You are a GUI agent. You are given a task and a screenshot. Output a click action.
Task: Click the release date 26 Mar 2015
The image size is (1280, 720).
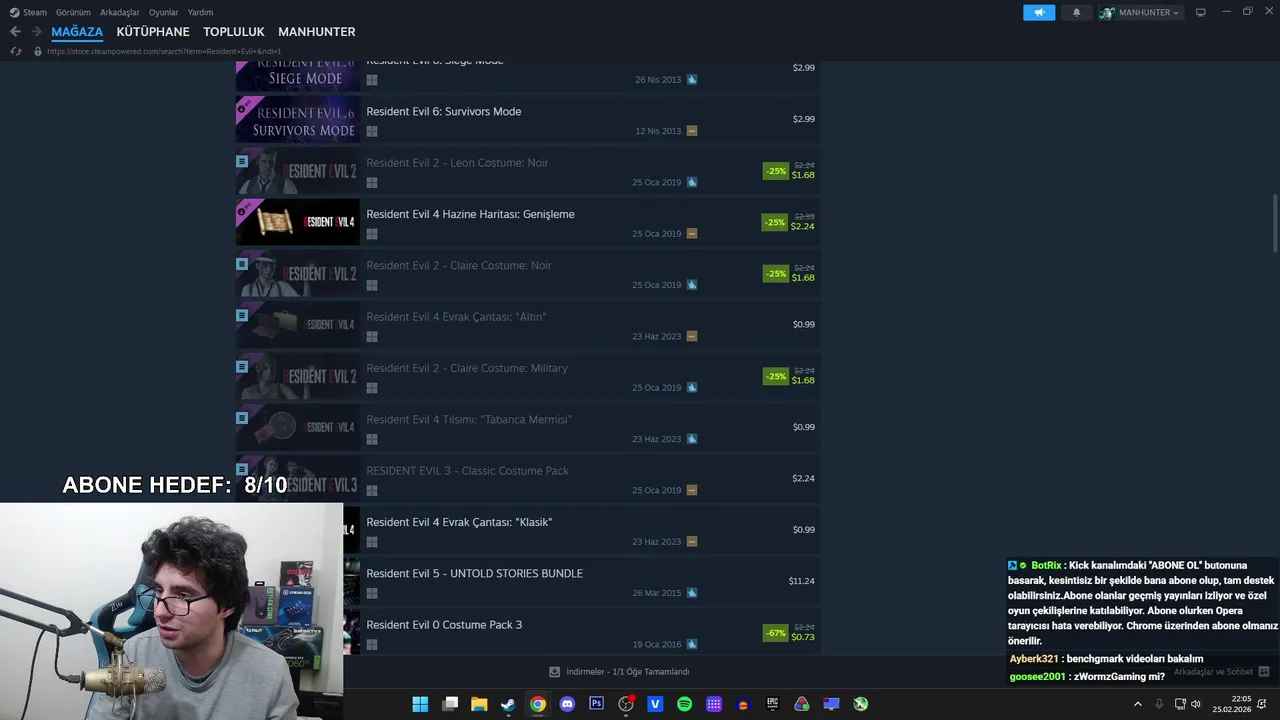tap(656, 593)
